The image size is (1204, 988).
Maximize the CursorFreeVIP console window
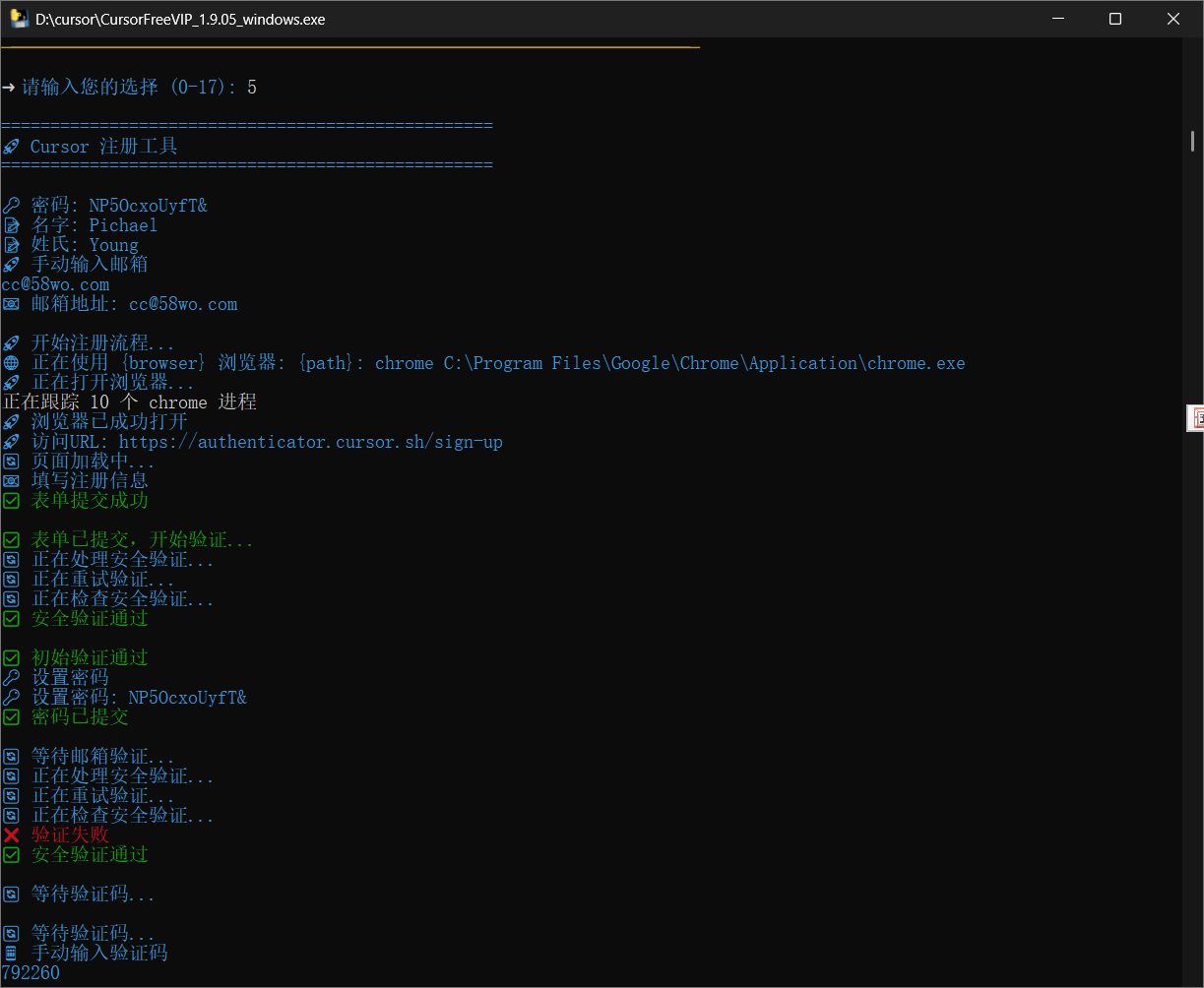(x=1115, y=19)
